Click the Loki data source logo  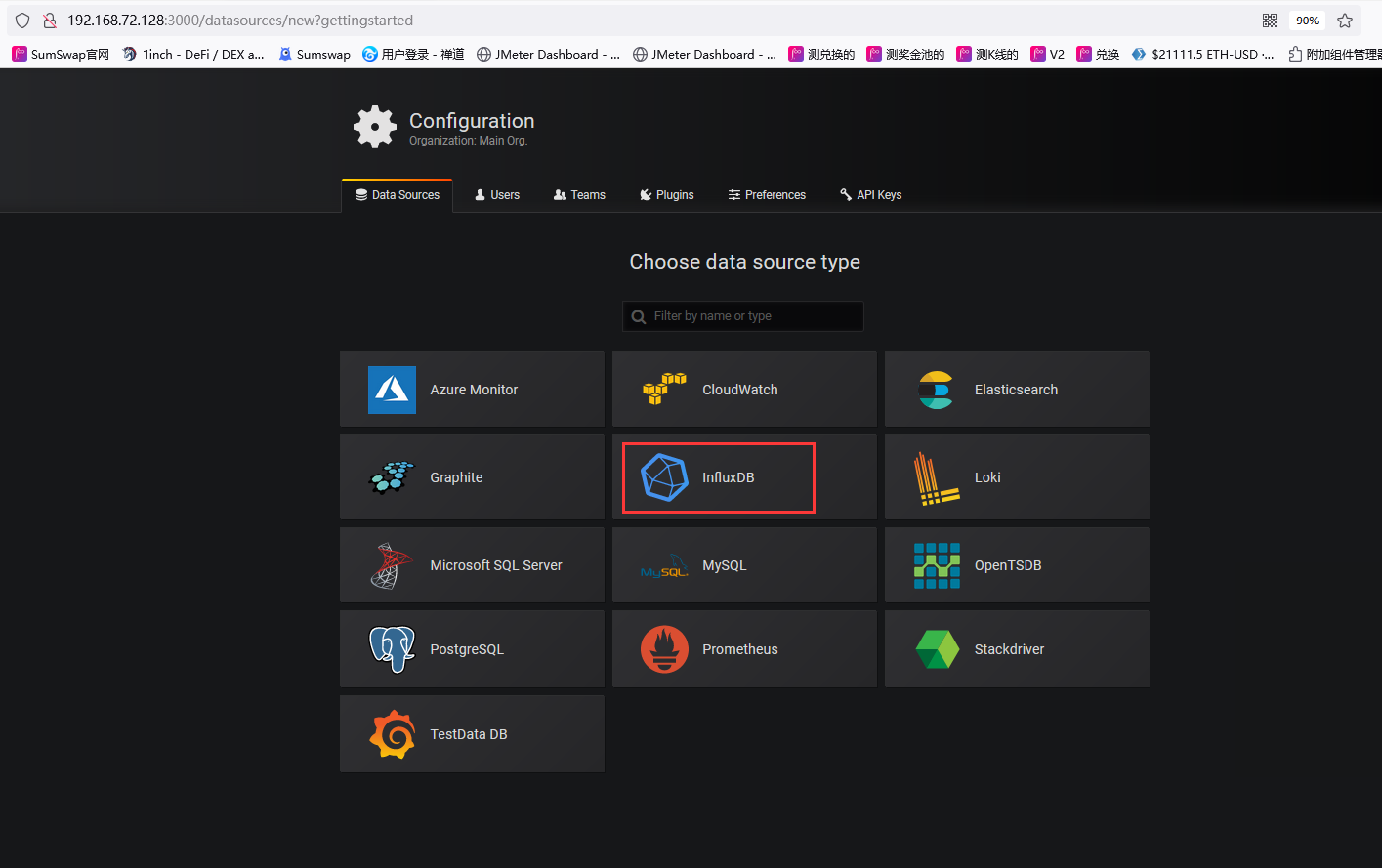point(936,477)
